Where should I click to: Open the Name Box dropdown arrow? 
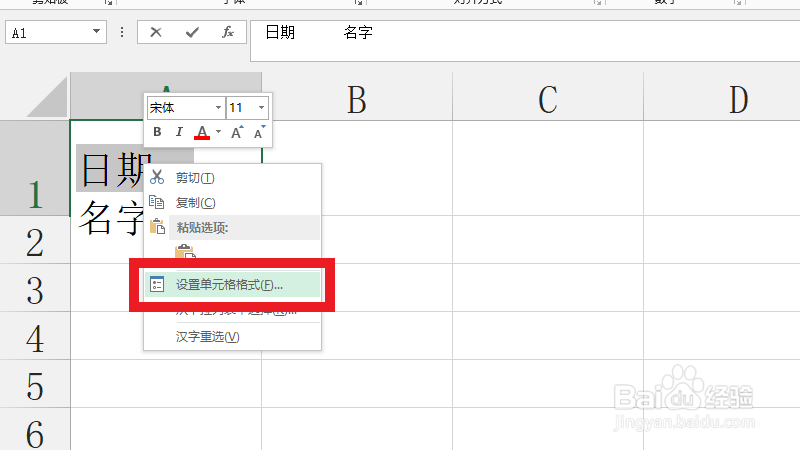coord(96,32)
